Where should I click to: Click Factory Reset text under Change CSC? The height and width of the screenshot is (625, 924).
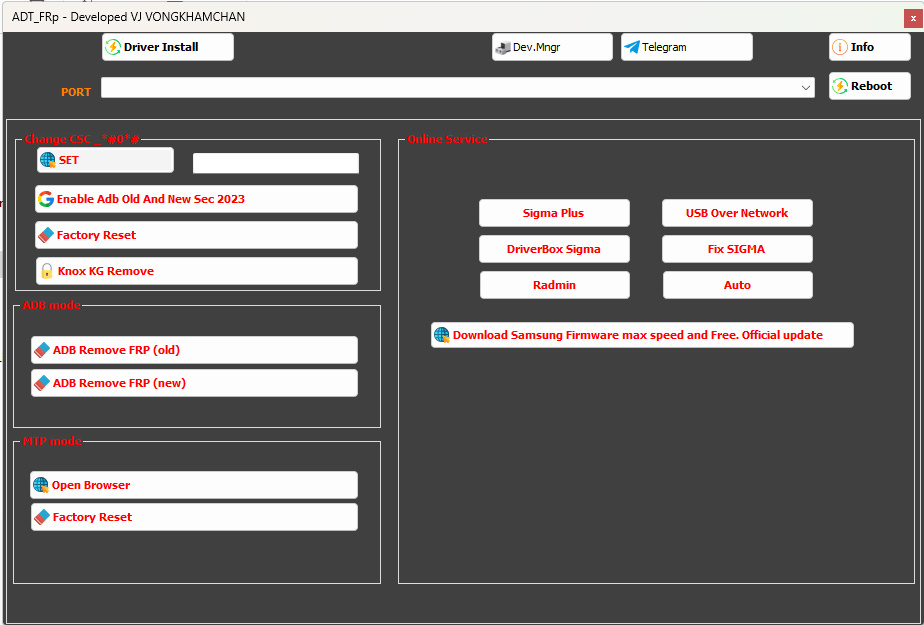(x=96, y=235)
